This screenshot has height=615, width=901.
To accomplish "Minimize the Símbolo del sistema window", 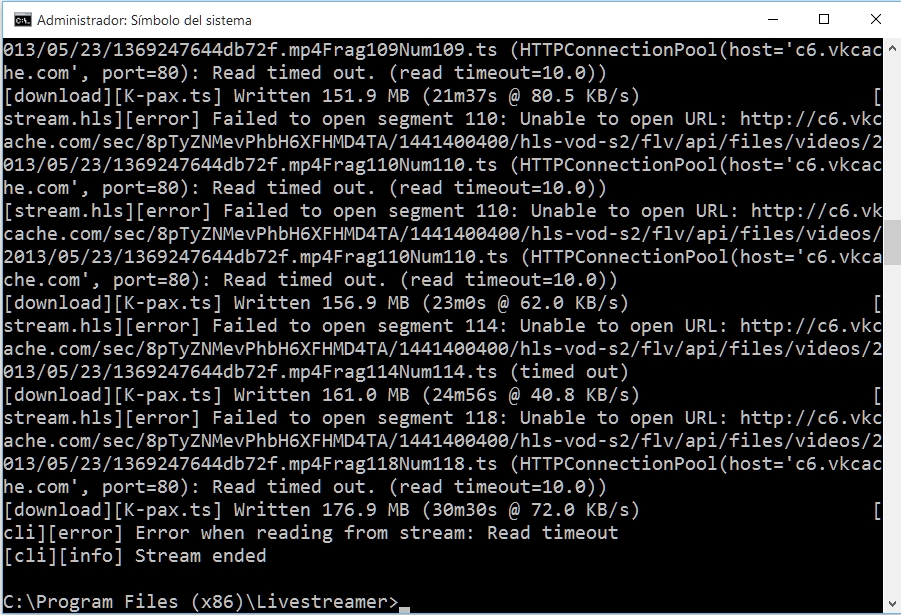I will pyautogui.click(x=773, y=20).
